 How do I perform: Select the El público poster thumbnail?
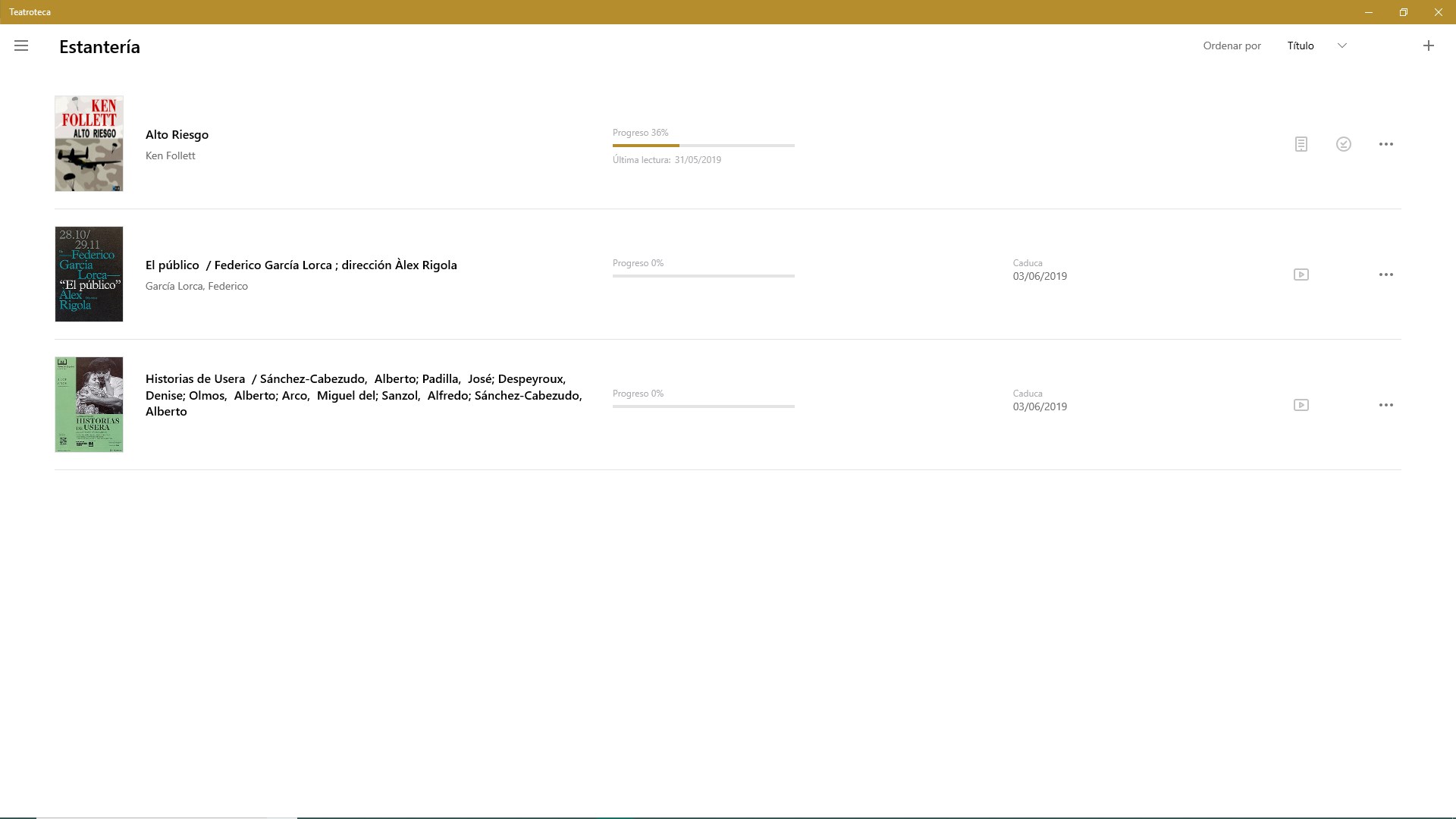coord(89,274)
